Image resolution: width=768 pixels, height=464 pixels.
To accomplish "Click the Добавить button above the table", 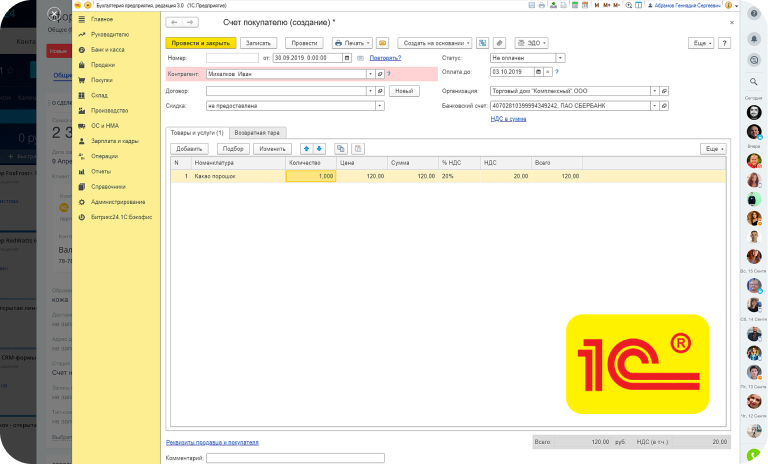I will click(x=189, y=148).
